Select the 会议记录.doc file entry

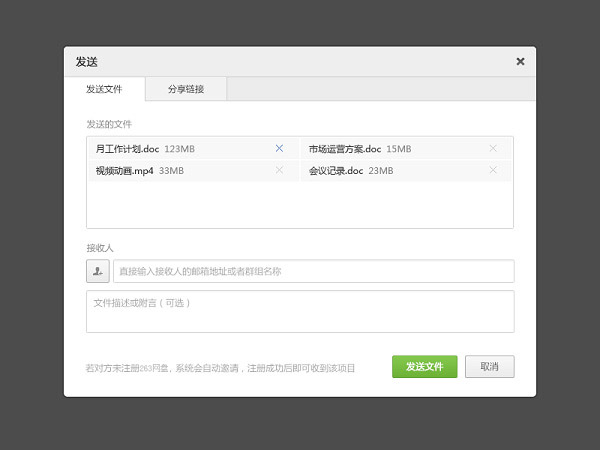click(x=337, y=171)
